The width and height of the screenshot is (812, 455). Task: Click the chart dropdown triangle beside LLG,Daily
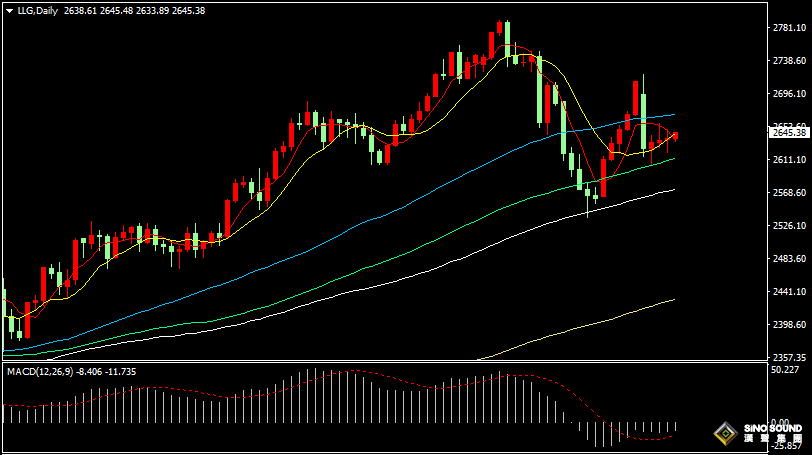click(x=9, y=11)
